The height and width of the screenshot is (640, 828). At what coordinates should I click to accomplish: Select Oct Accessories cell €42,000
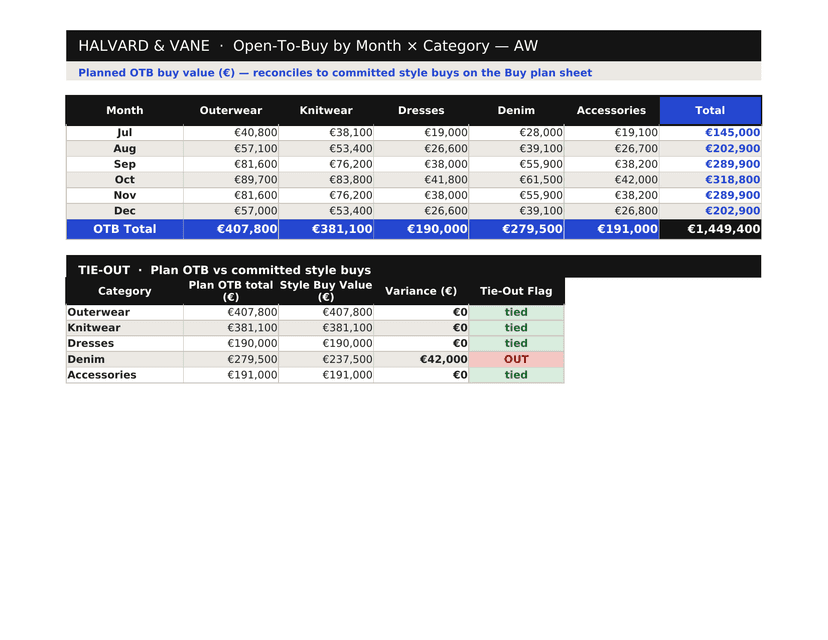[611, 180]
